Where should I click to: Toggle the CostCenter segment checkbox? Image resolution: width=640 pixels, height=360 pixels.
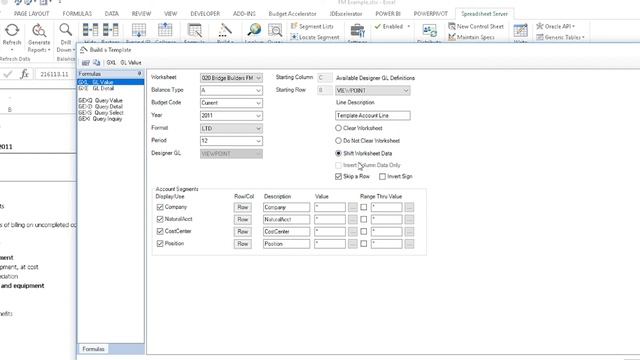pyautogui.click(x=160, y=231)
